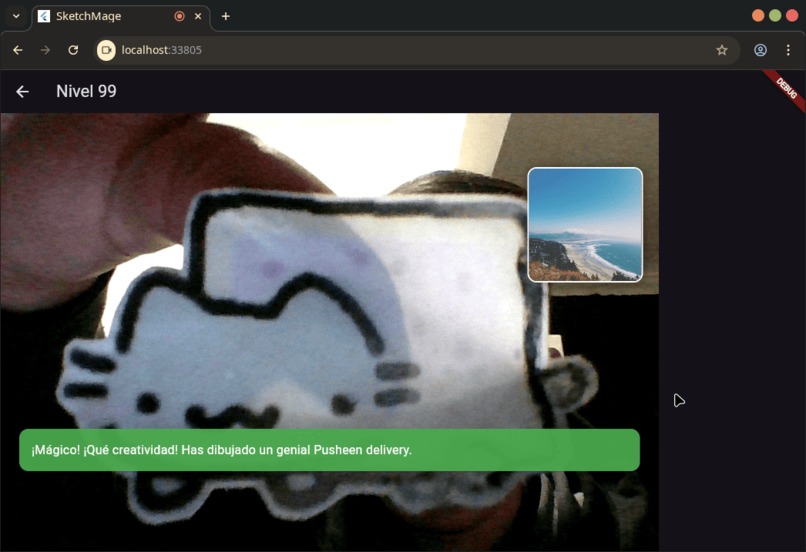Close the SketchMage tab
This screenshot has height=552, width=806.
tap(198, 16)
